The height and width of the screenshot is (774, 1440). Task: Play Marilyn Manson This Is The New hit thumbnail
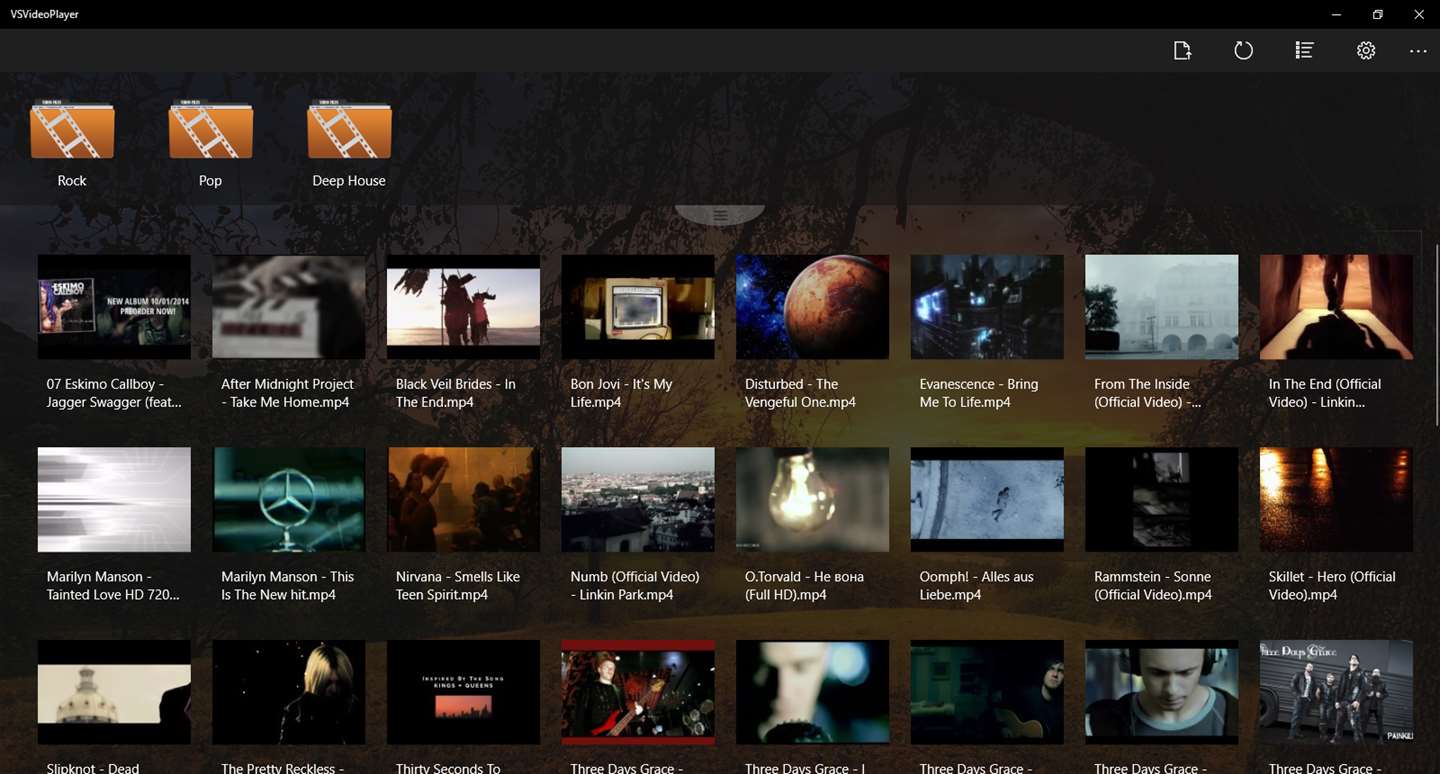[x=289, y=500]
